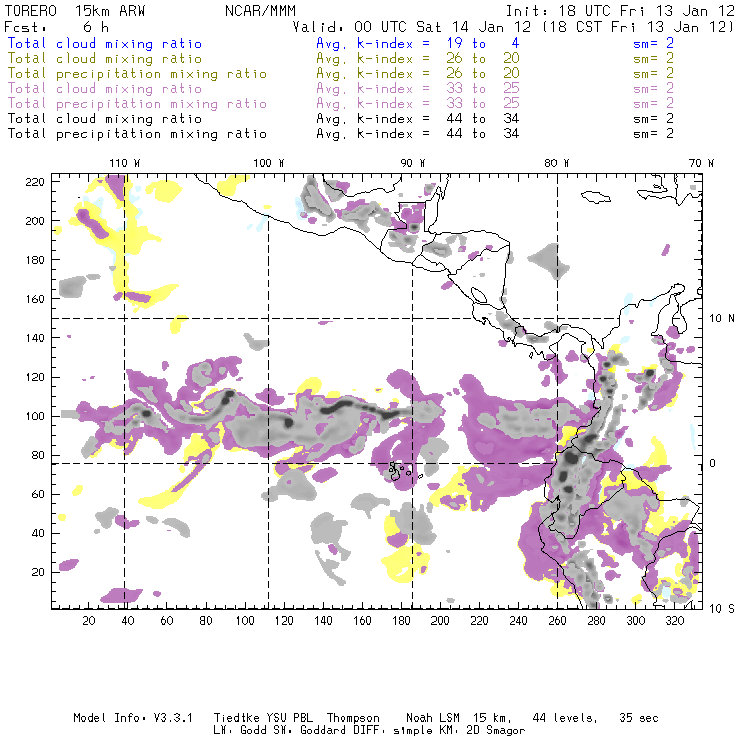Click the "160" label on the vertical axis
Image resolution: width=740 pixels, height=740 pixels.
pos(35,299)
